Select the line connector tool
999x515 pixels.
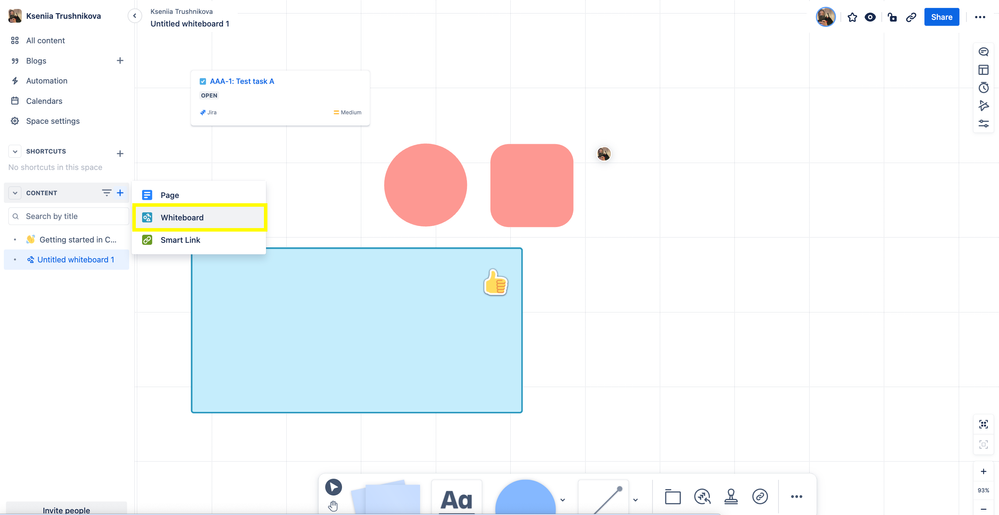click(603, 498)
